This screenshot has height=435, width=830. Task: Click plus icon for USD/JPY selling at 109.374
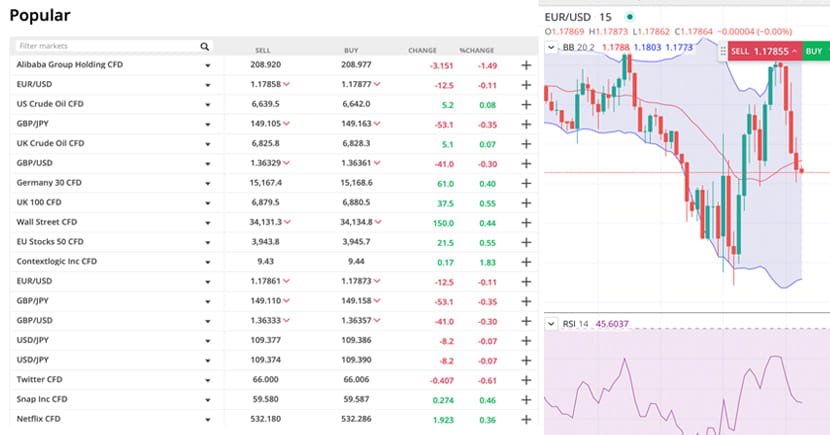click(526, 360)
